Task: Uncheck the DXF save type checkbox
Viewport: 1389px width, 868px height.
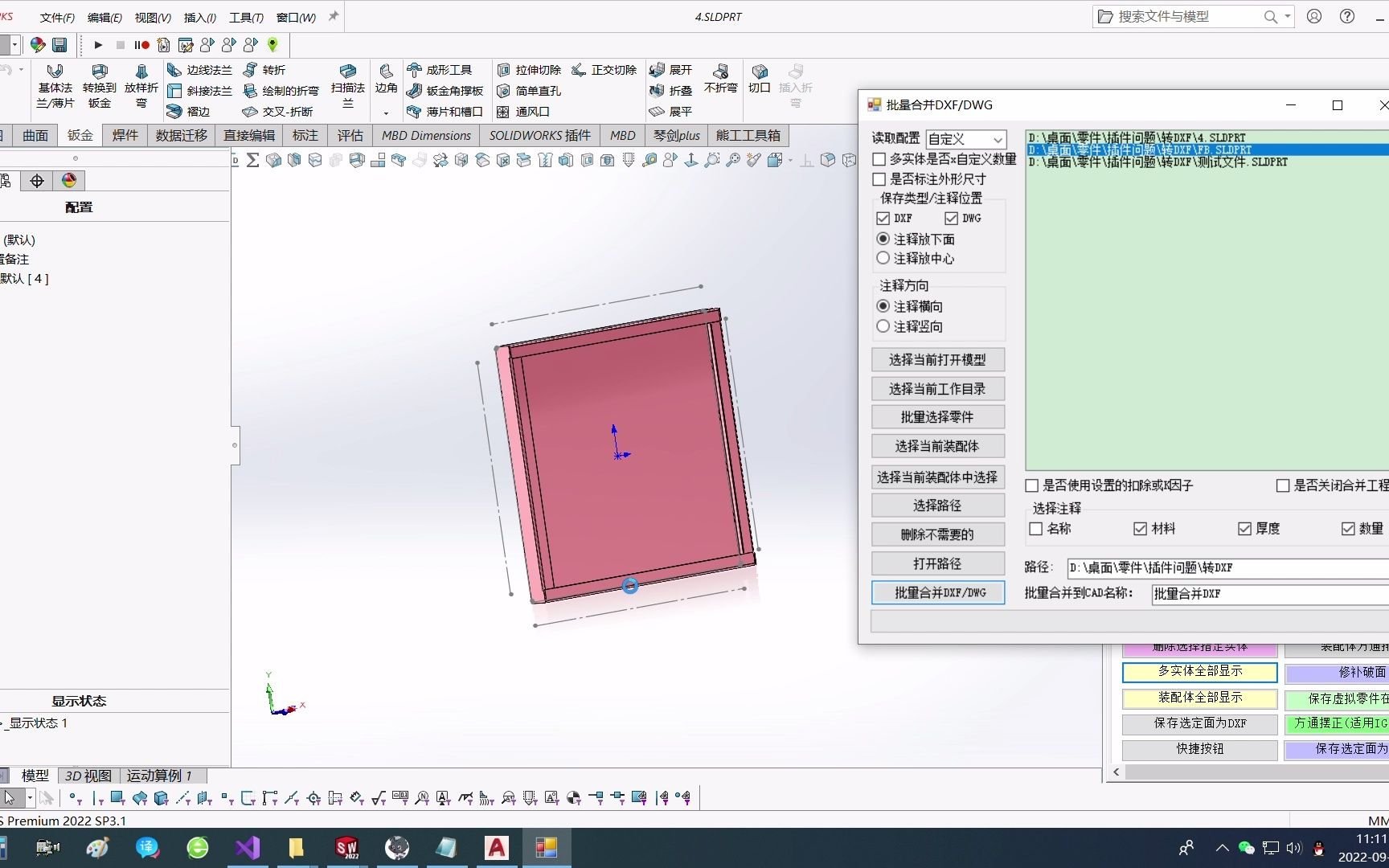Action: [x=883, y=219]
